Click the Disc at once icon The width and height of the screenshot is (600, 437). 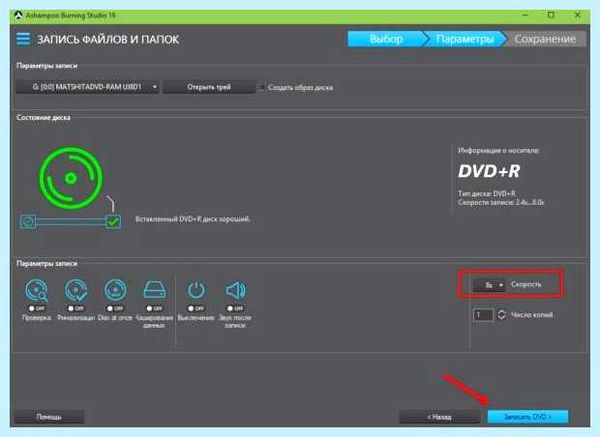[115, 290]
